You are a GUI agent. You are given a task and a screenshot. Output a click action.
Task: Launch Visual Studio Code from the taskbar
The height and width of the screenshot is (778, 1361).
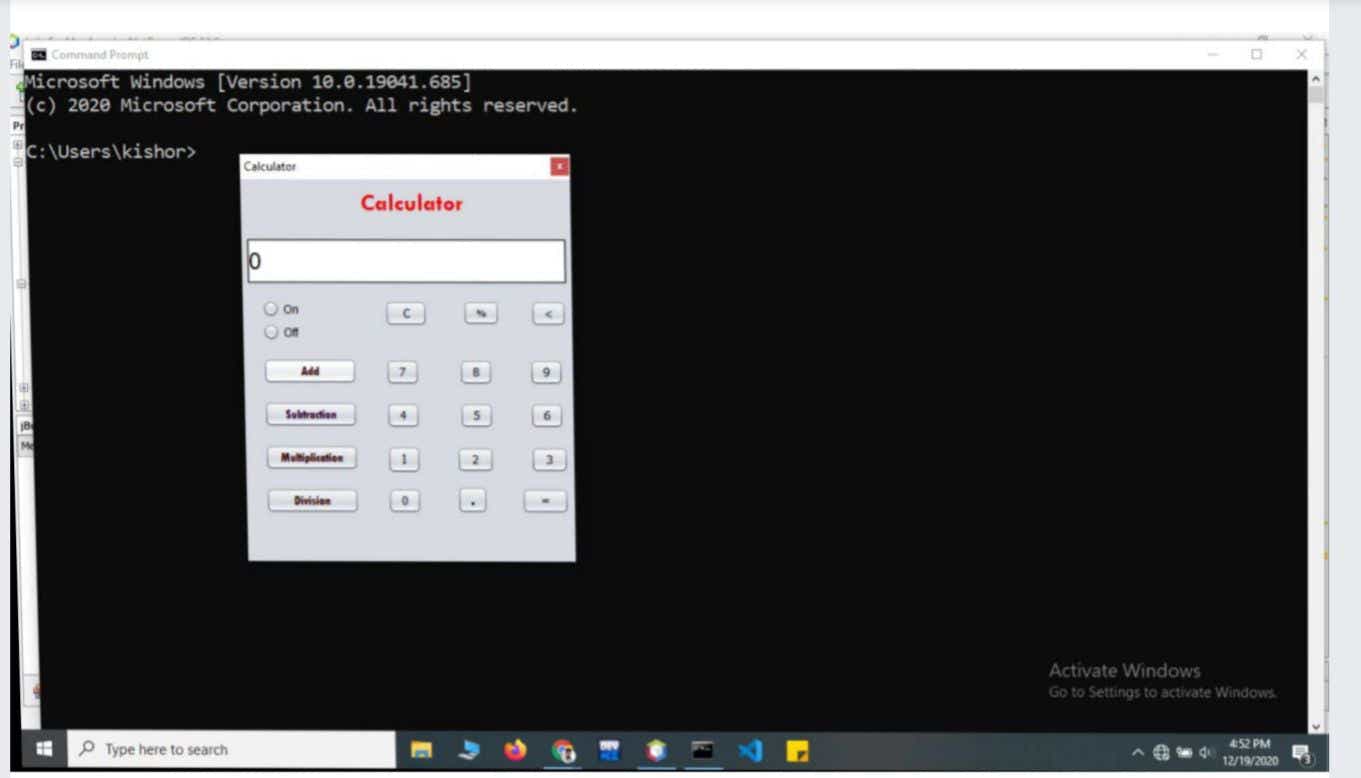[749, 749]
